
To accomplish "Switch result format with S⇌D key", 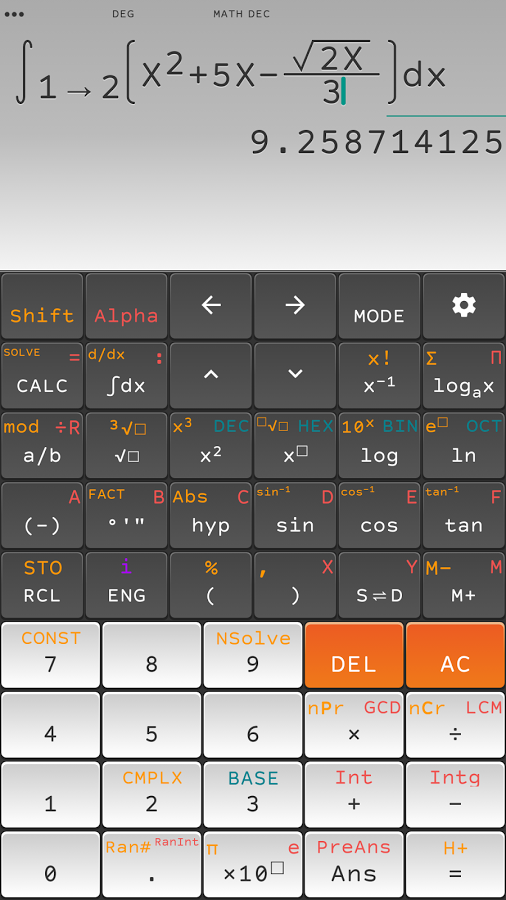I will (379, 585).
